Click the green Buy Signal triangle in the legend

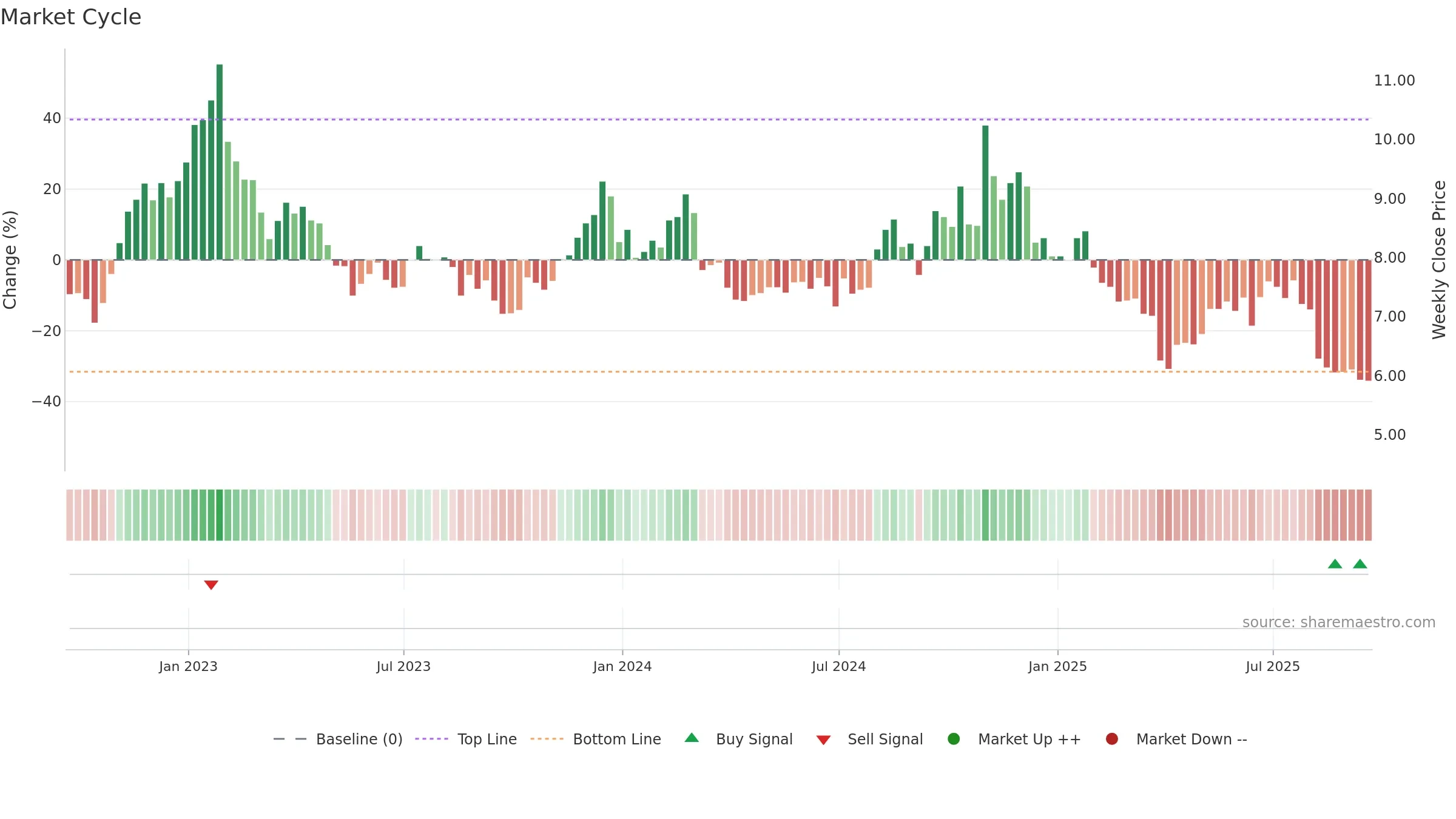pyautogui.click(x=692, y=738)
